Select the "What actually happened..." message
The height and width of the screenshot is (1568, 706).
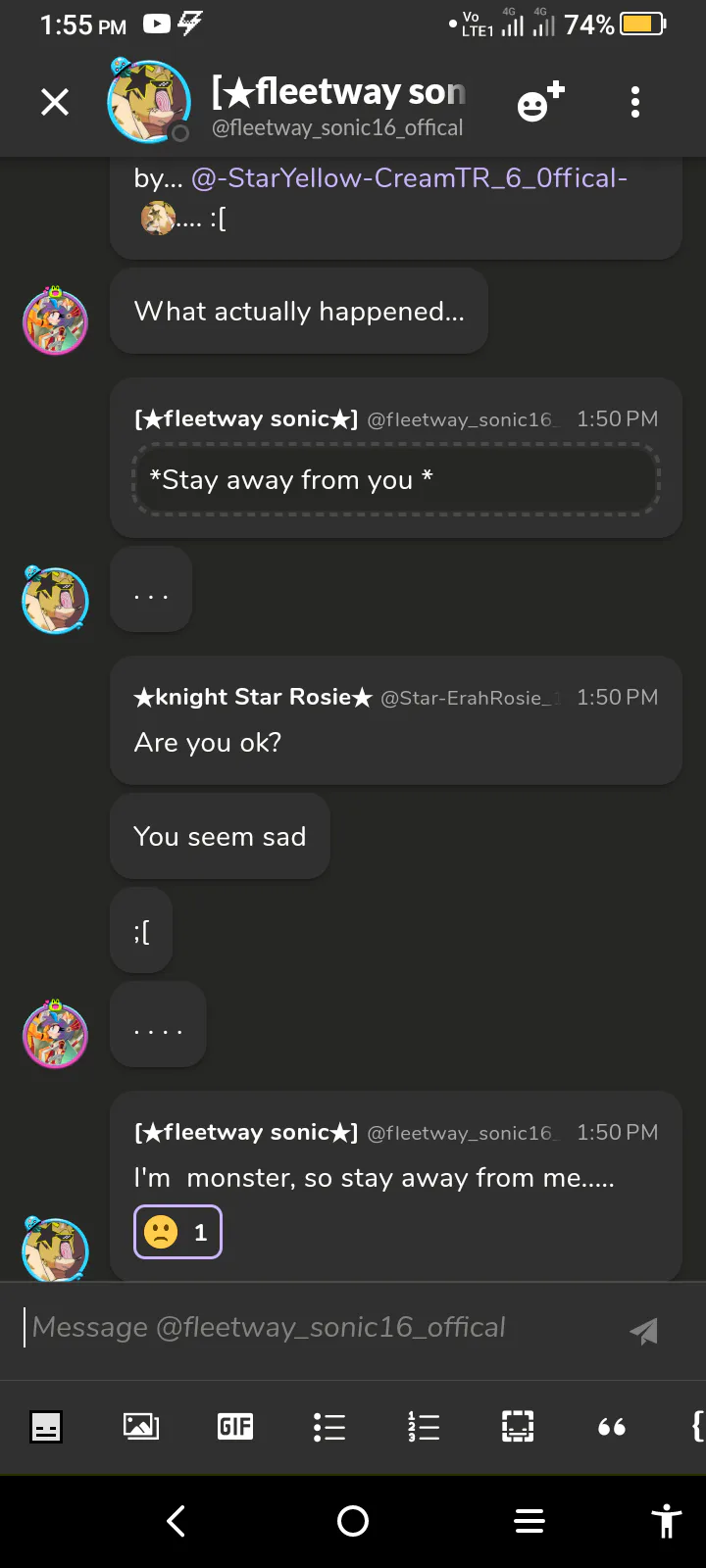click(x=299, y=312)
